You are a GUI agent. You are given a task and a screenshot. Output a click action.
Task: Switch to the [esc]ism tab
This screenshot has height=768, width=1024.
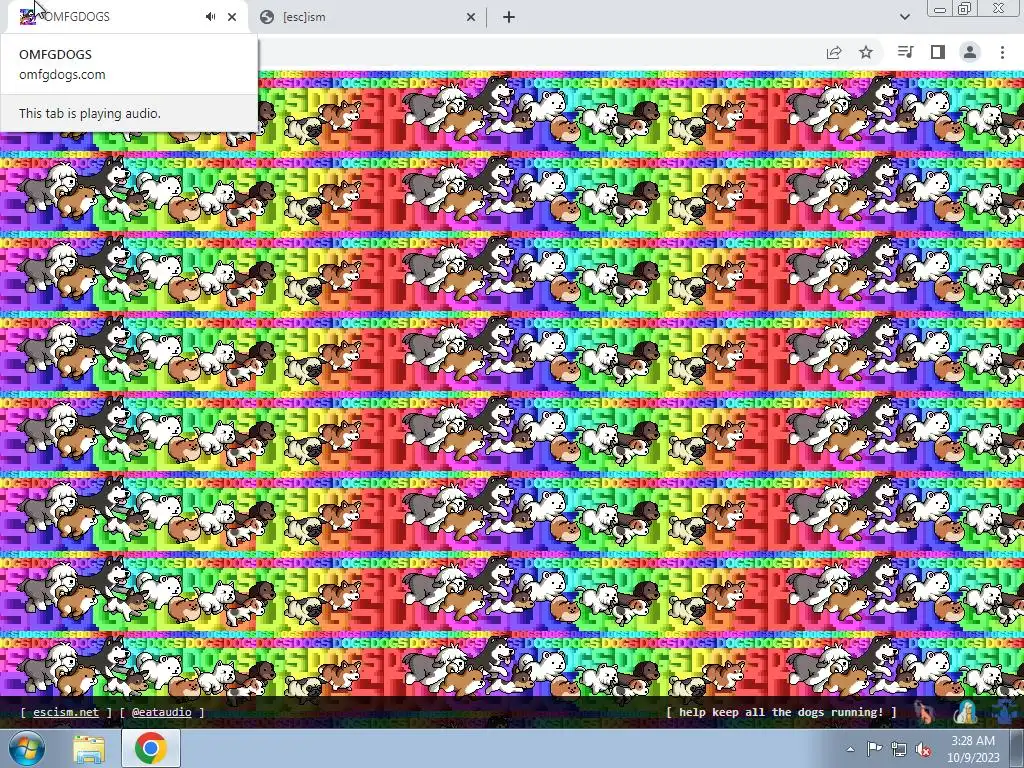368,17
